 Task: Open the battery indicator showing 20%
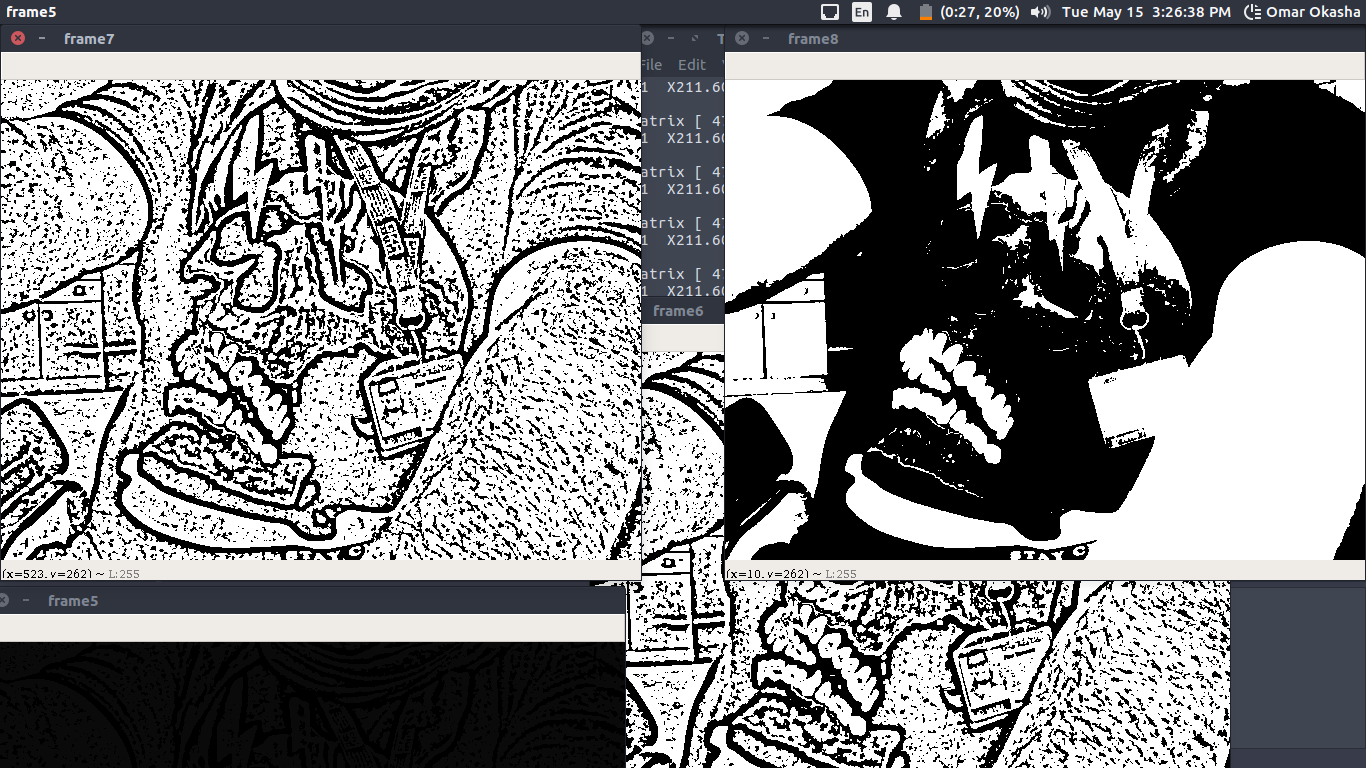(x=969, y=12)
